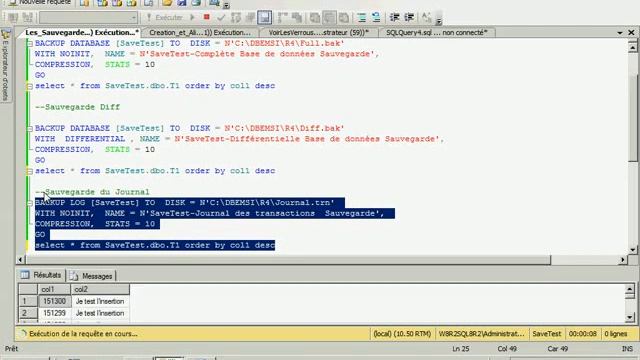The width and height of the screenshot is (640, 360).
Task: Click the SaveTest database name in status bar
Action: (547, 333)
